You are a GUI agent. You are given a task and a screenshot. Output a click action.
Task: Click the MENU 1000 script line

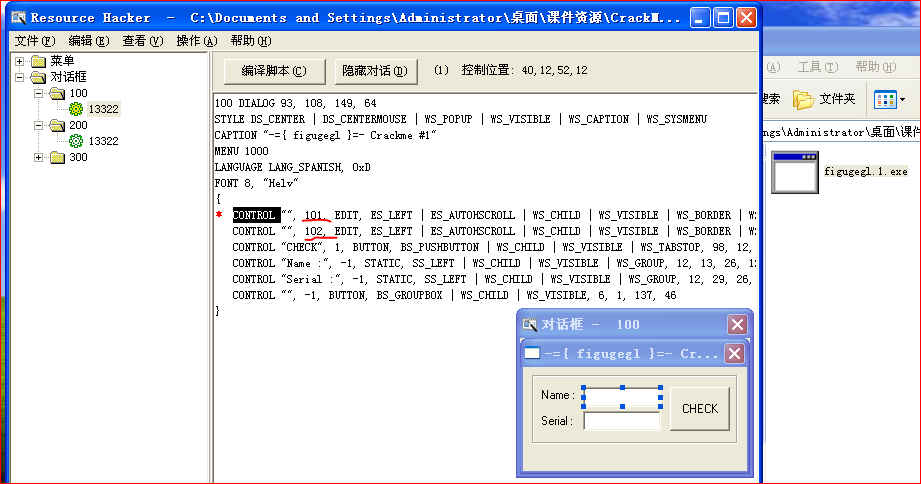(x=241, y=151)
